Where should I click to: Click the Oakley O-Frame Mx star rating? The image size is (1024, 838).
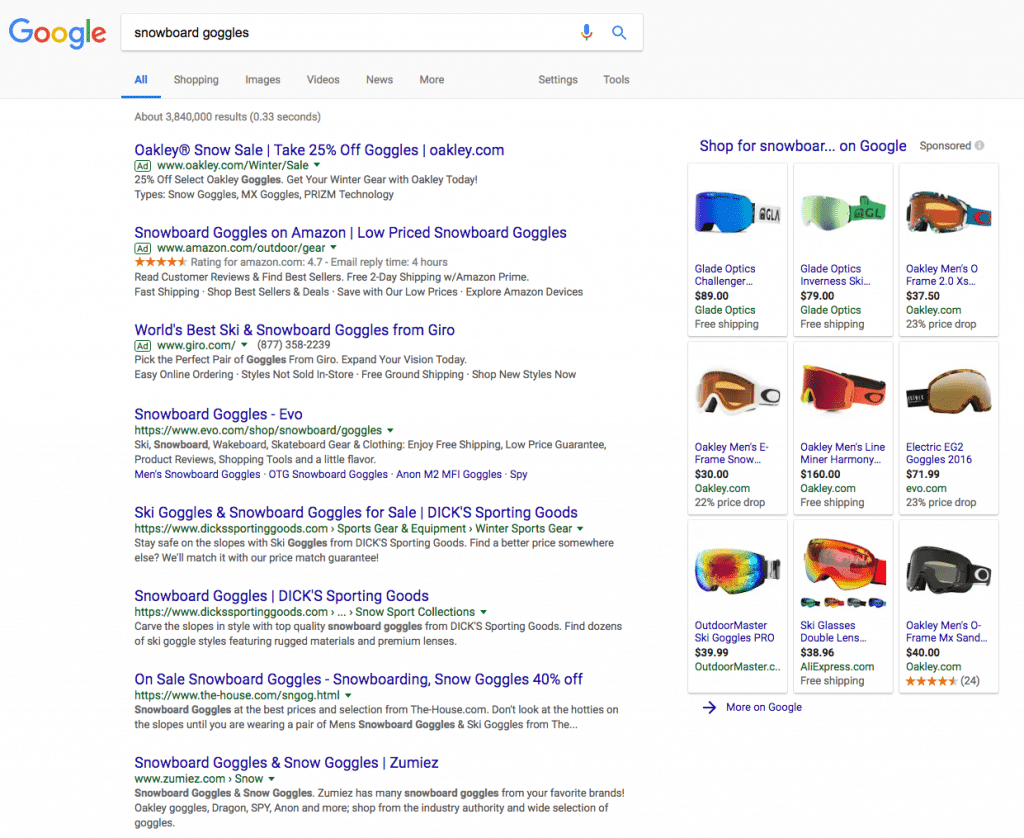(931, 681)
